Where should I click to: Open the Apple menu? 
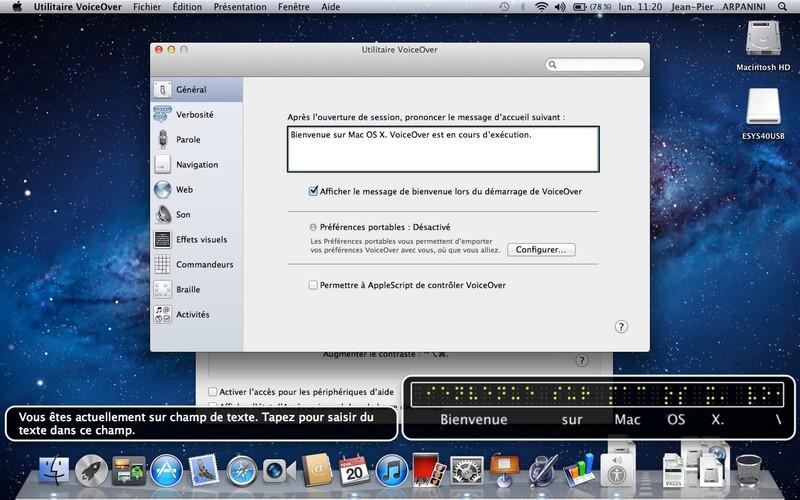[17, 7]
